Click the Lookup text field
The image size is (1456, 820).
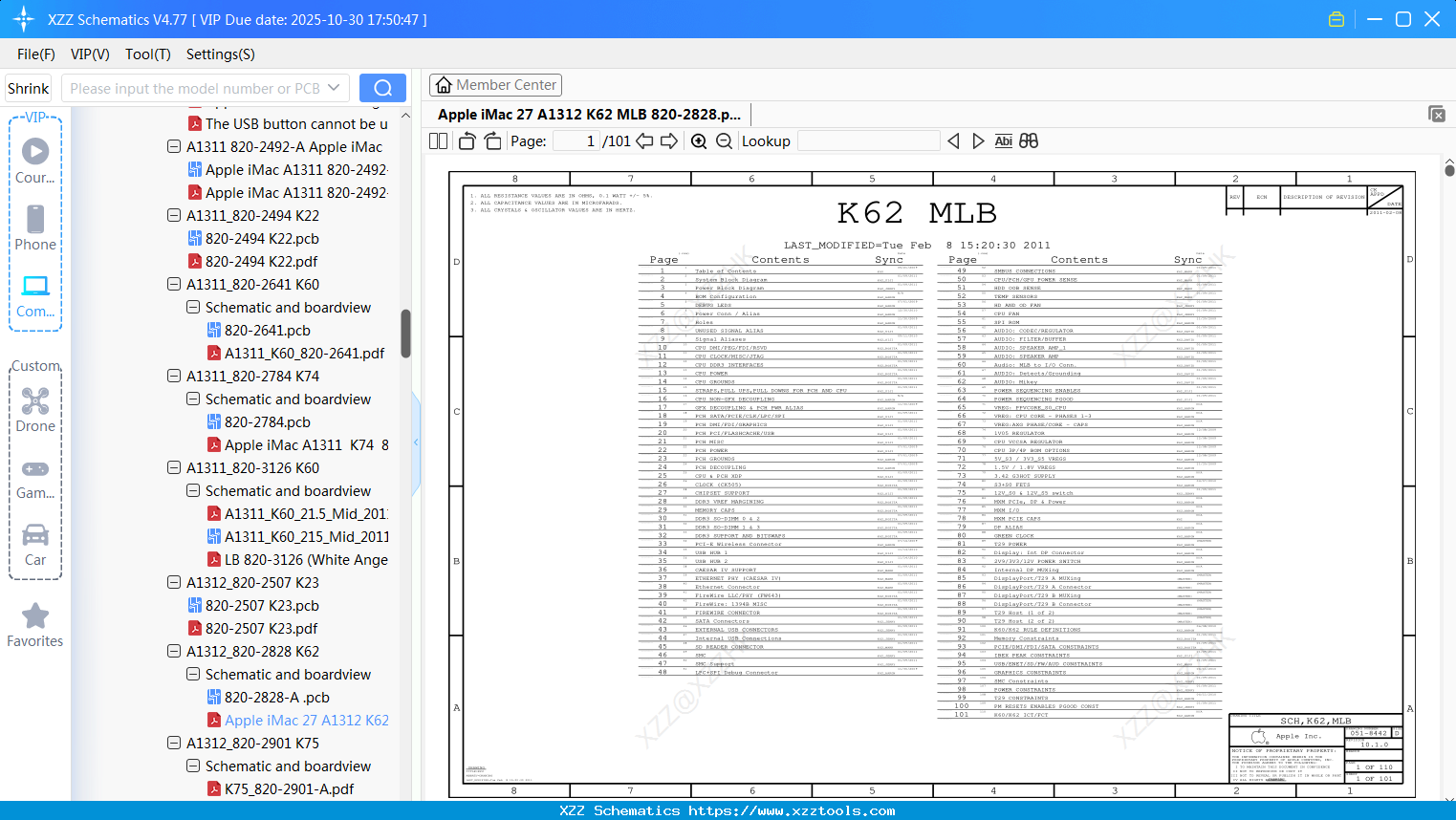click(868, 141)
